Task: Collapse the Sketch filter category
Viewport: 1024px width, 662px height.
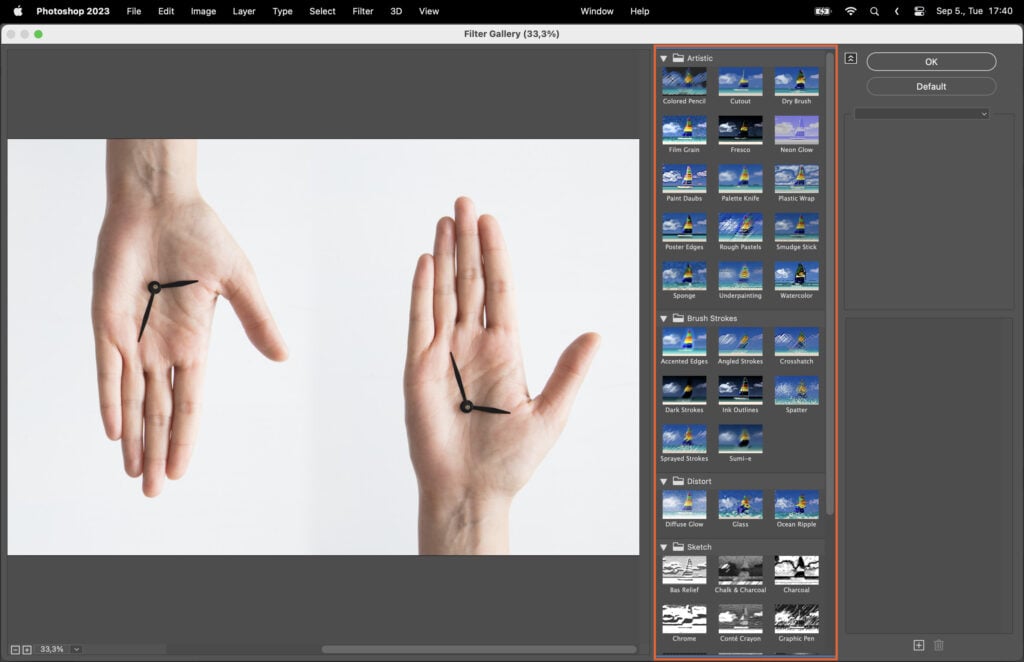Action: 663,547
